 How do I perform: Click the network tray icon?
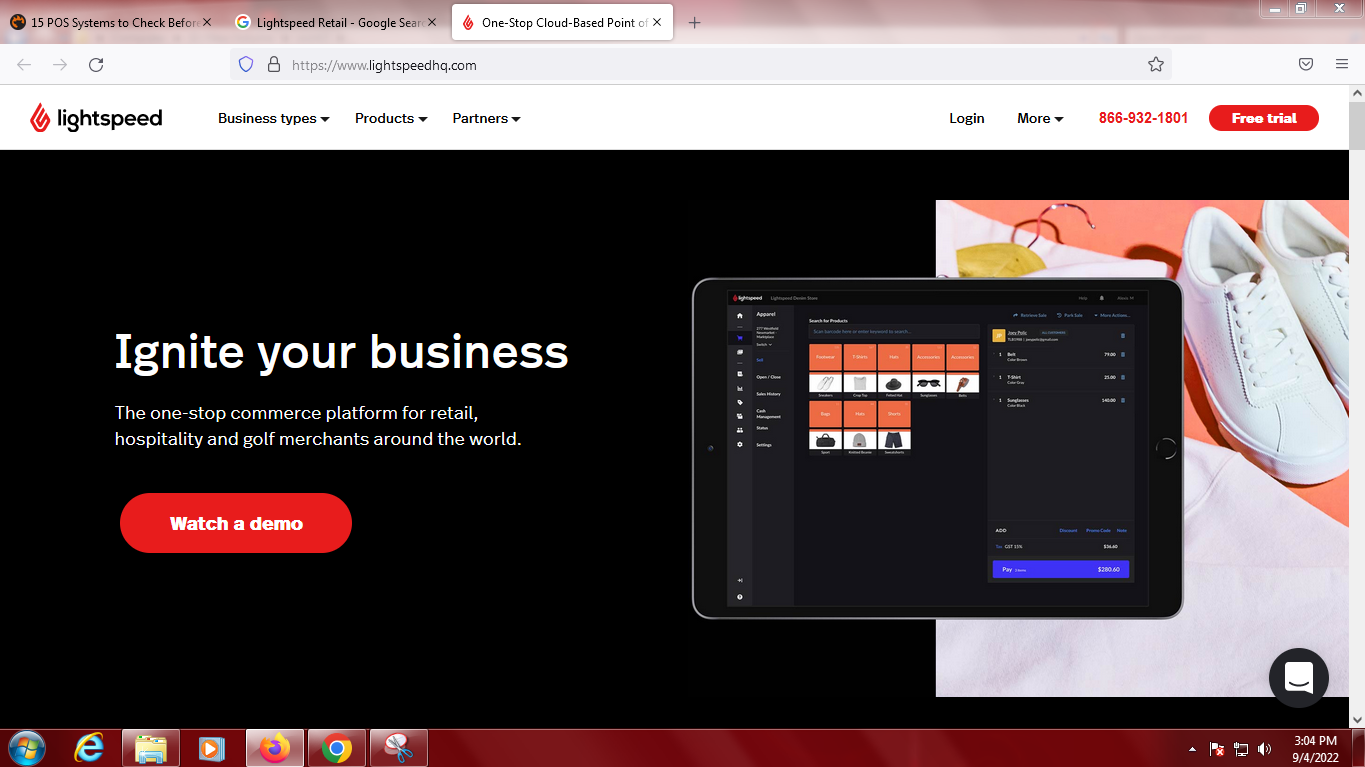pos(1241,748)
